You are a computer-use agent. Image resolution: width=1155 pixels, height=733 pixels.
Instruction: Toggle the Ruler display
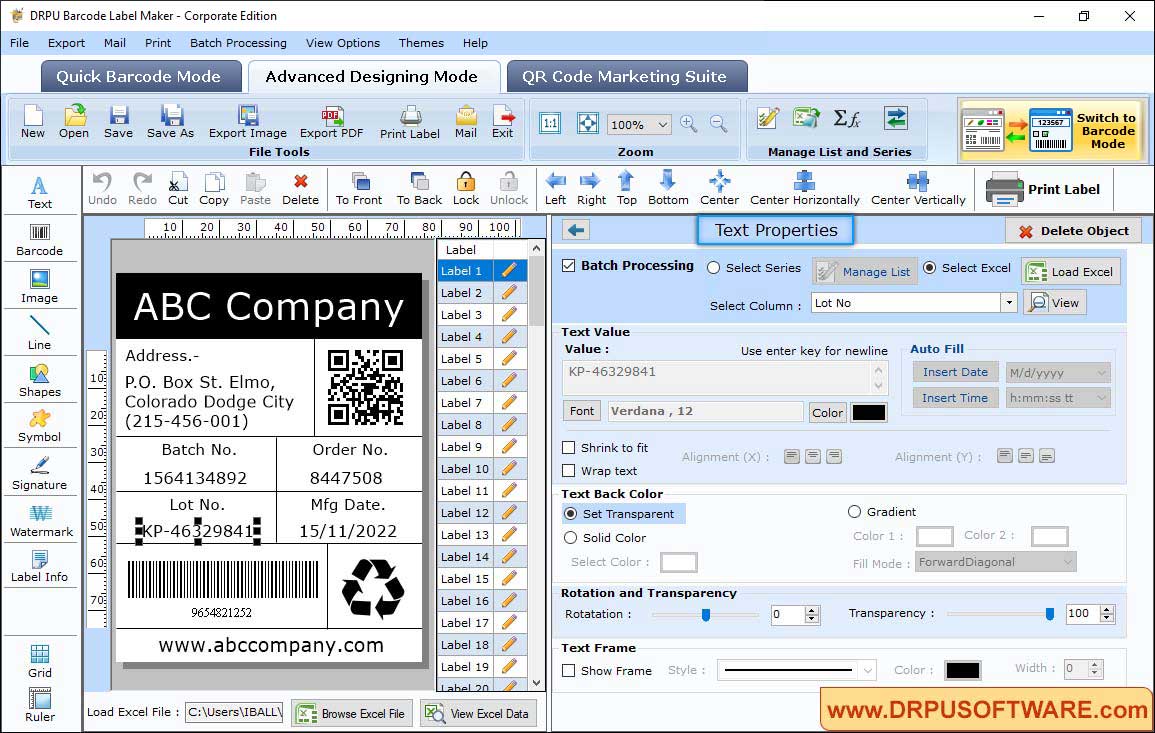(40, 706)
